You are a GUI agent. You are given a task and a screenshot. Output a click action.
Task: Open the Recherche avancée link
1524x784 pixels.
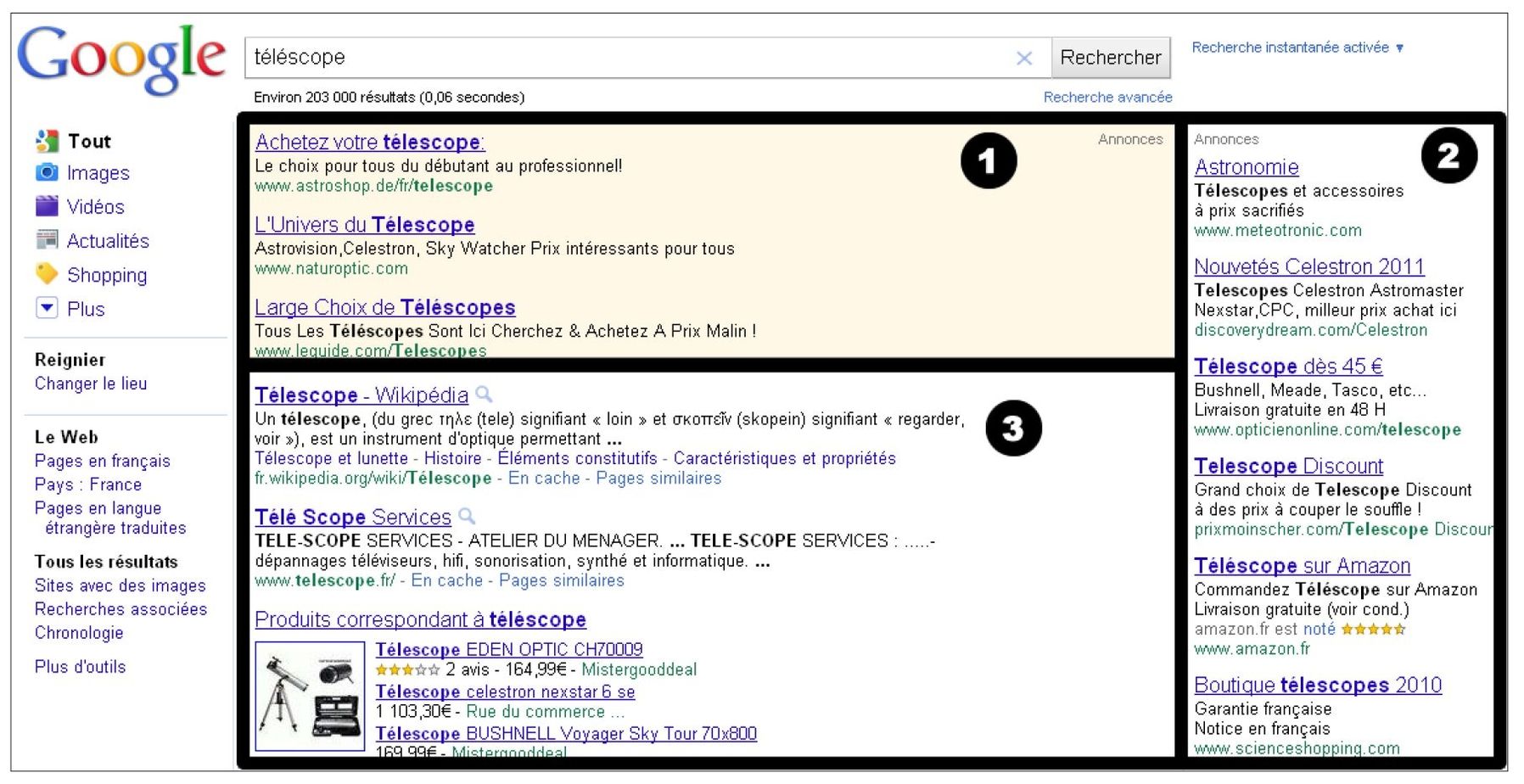1107,98
